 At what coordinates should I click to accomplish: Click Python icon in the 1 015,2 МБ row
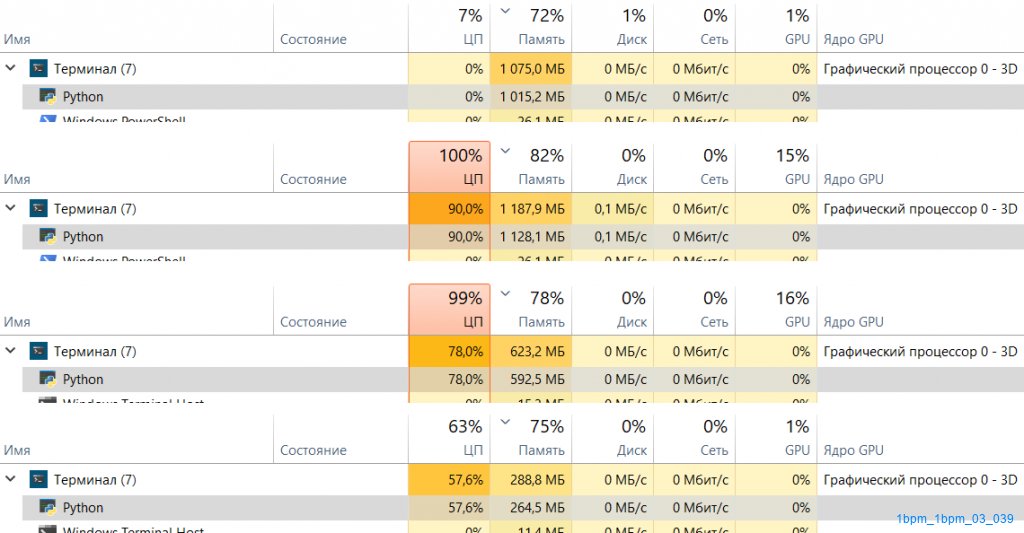[x=47, y=97]
